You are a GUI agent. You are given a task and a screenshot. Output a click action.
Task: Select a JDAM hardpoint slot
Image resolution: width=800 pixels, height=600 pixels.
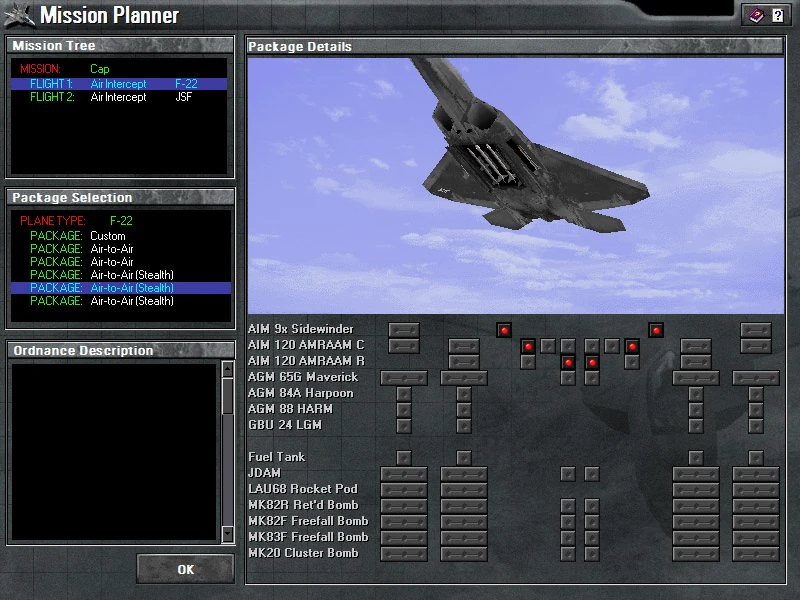[x=403, y=473]
